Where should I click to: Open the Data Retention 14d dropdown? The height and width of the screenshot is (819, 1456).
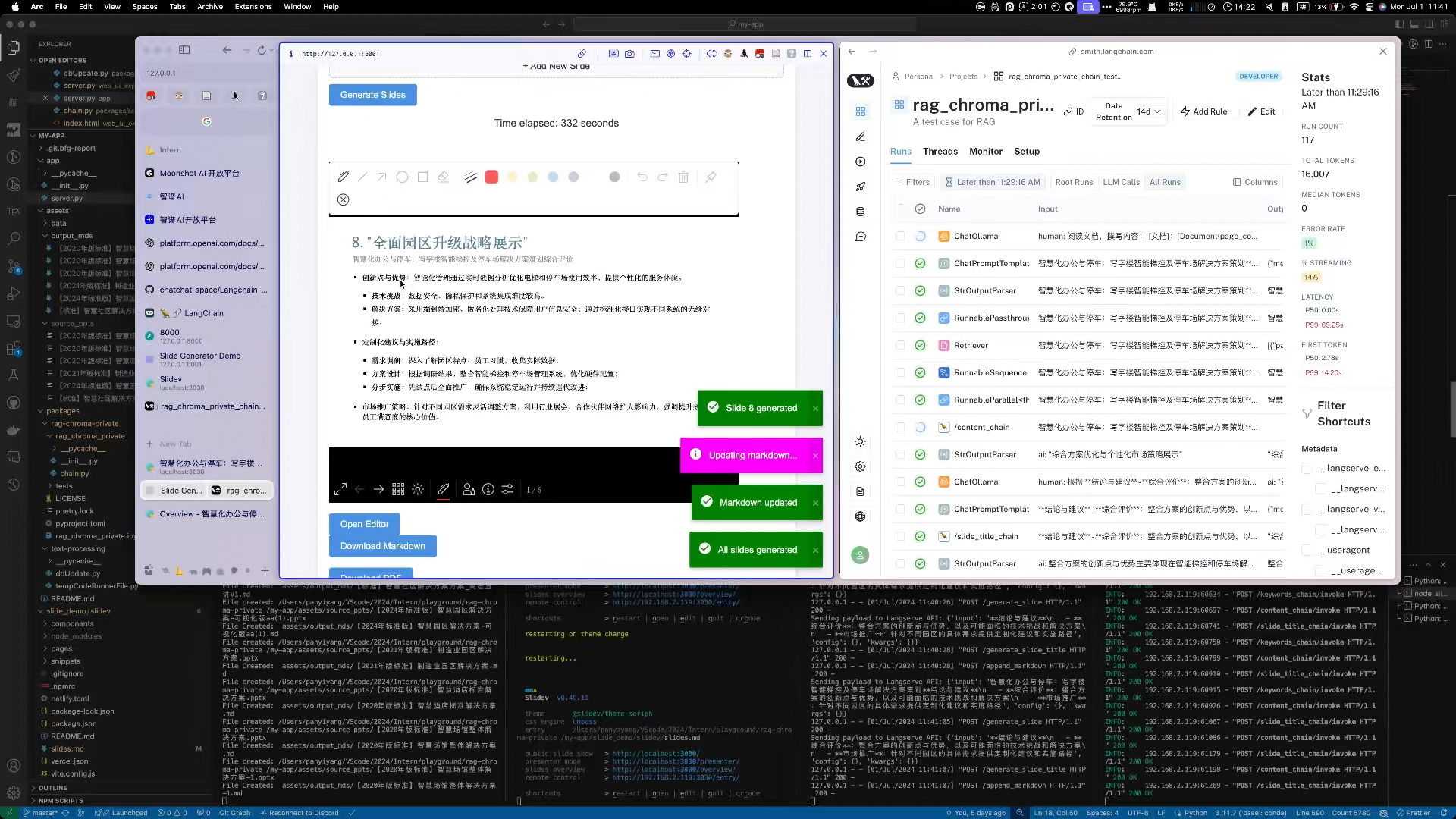[x=1148, y=111]
